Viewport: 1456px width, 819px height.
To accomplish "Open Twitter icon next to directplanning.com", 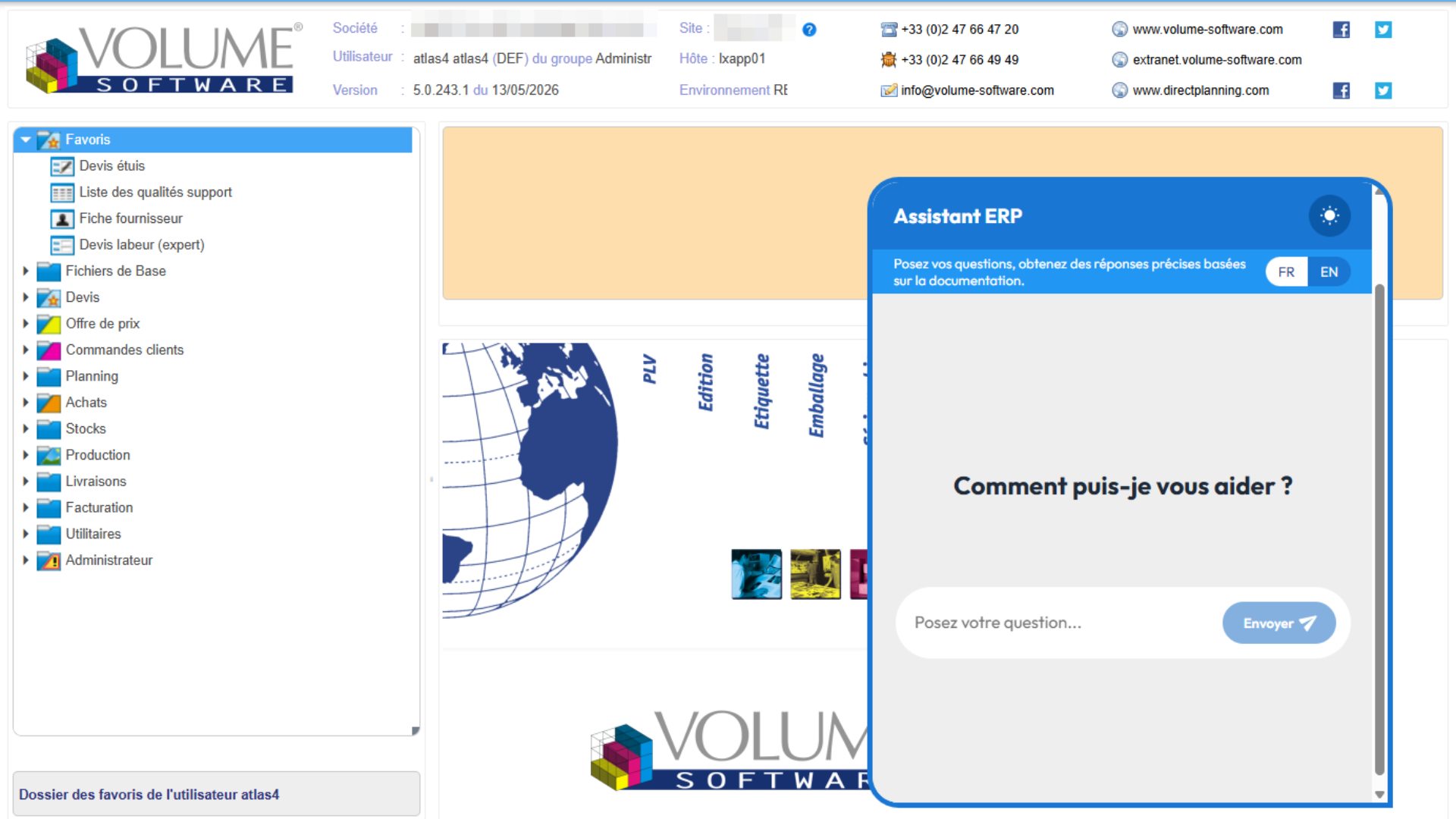I will click(1383, 90).
